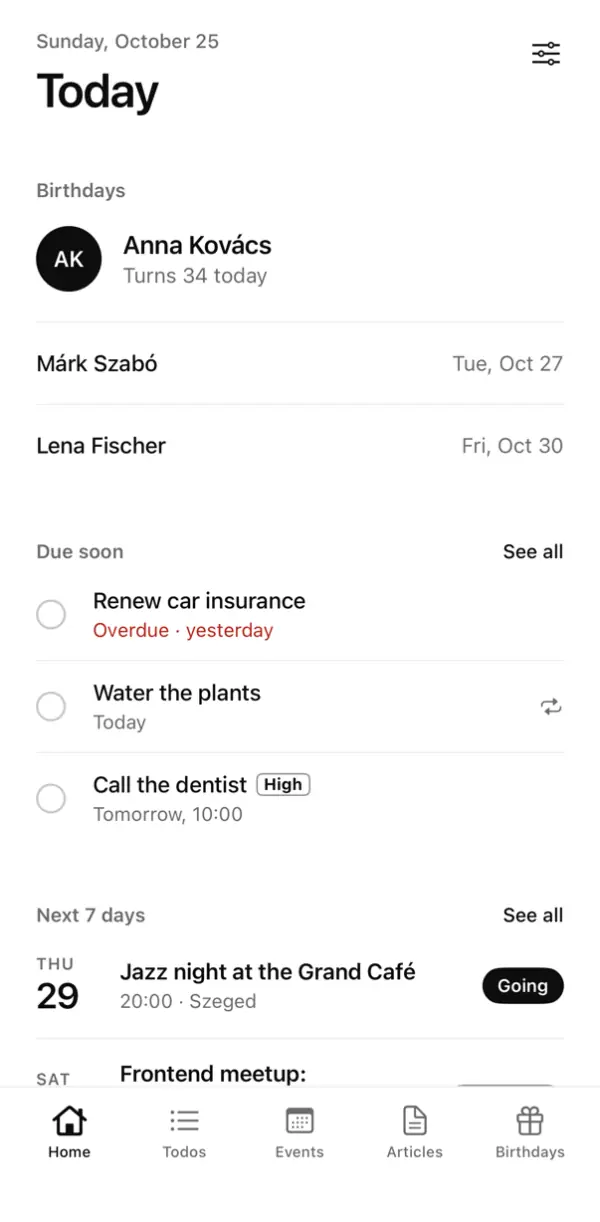Viewport: 600px width, 1222px height.
Task: Tap See all for Next 7 days
Action: [533, 915]
